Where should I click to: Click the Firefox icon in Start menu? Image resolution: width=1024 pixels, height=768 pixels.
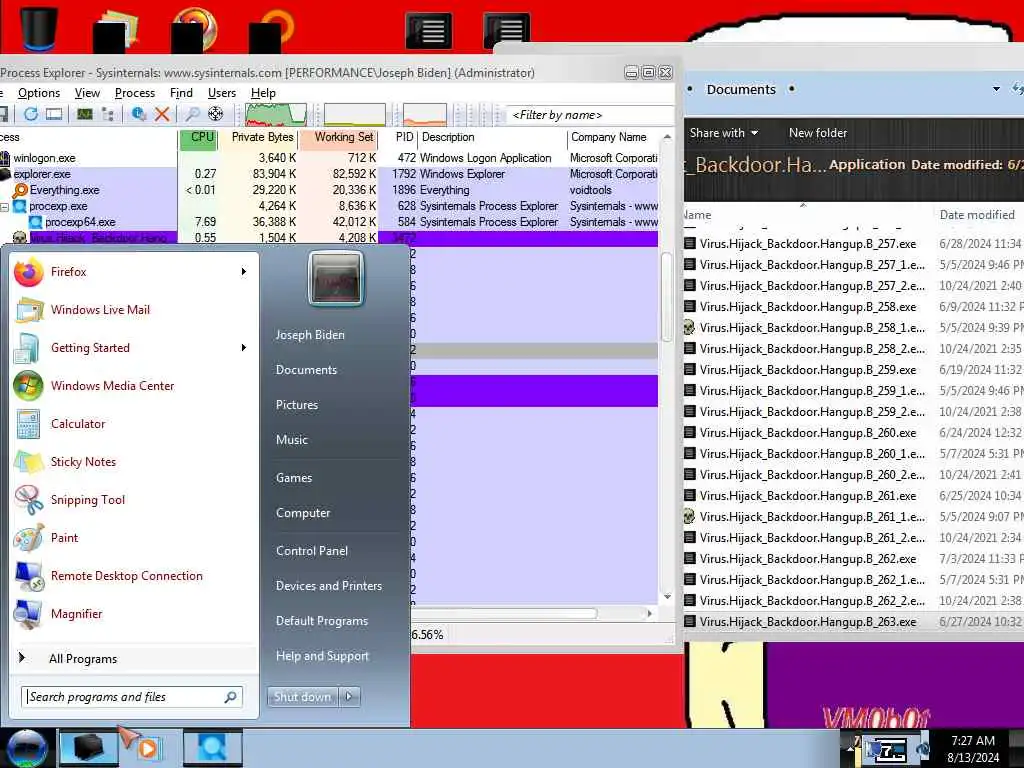click(29, 272)
